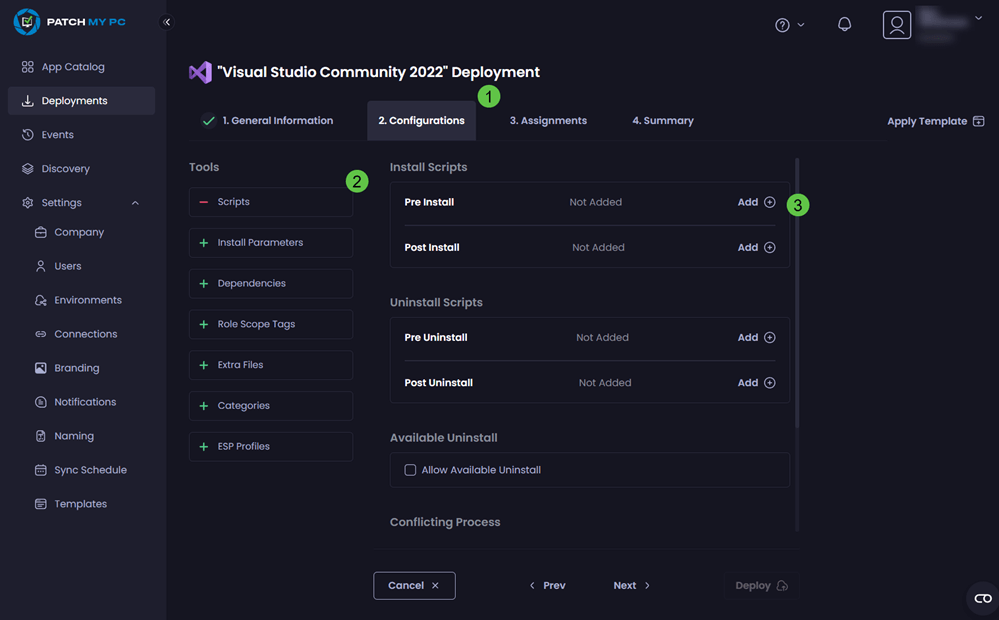Click the App Catalog grid icon

(x=27, y=67)
